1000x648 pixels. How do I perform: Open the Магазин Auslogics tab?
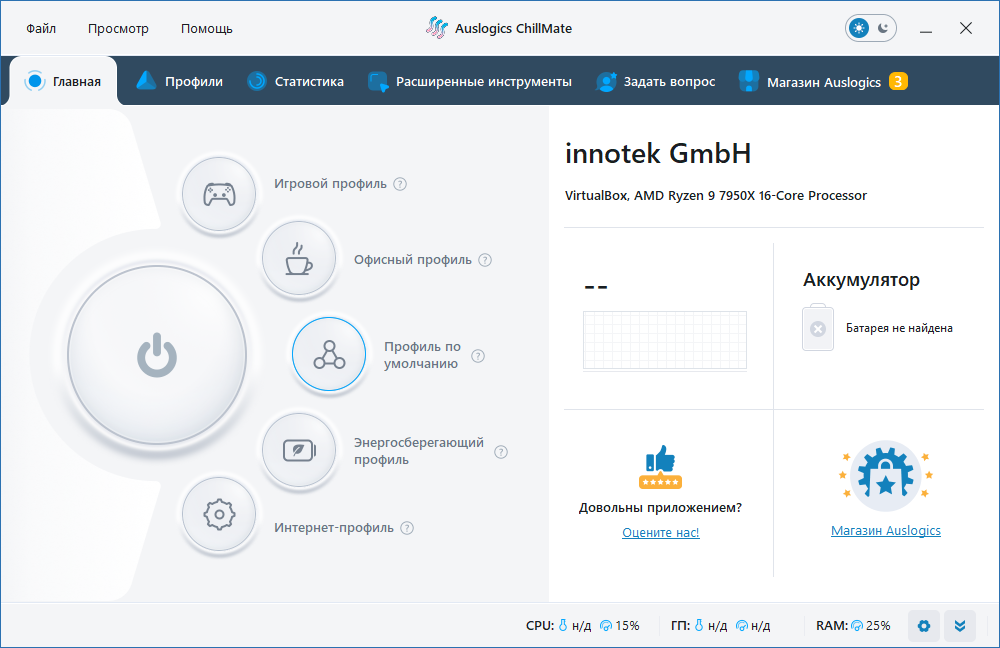[823, 81]
